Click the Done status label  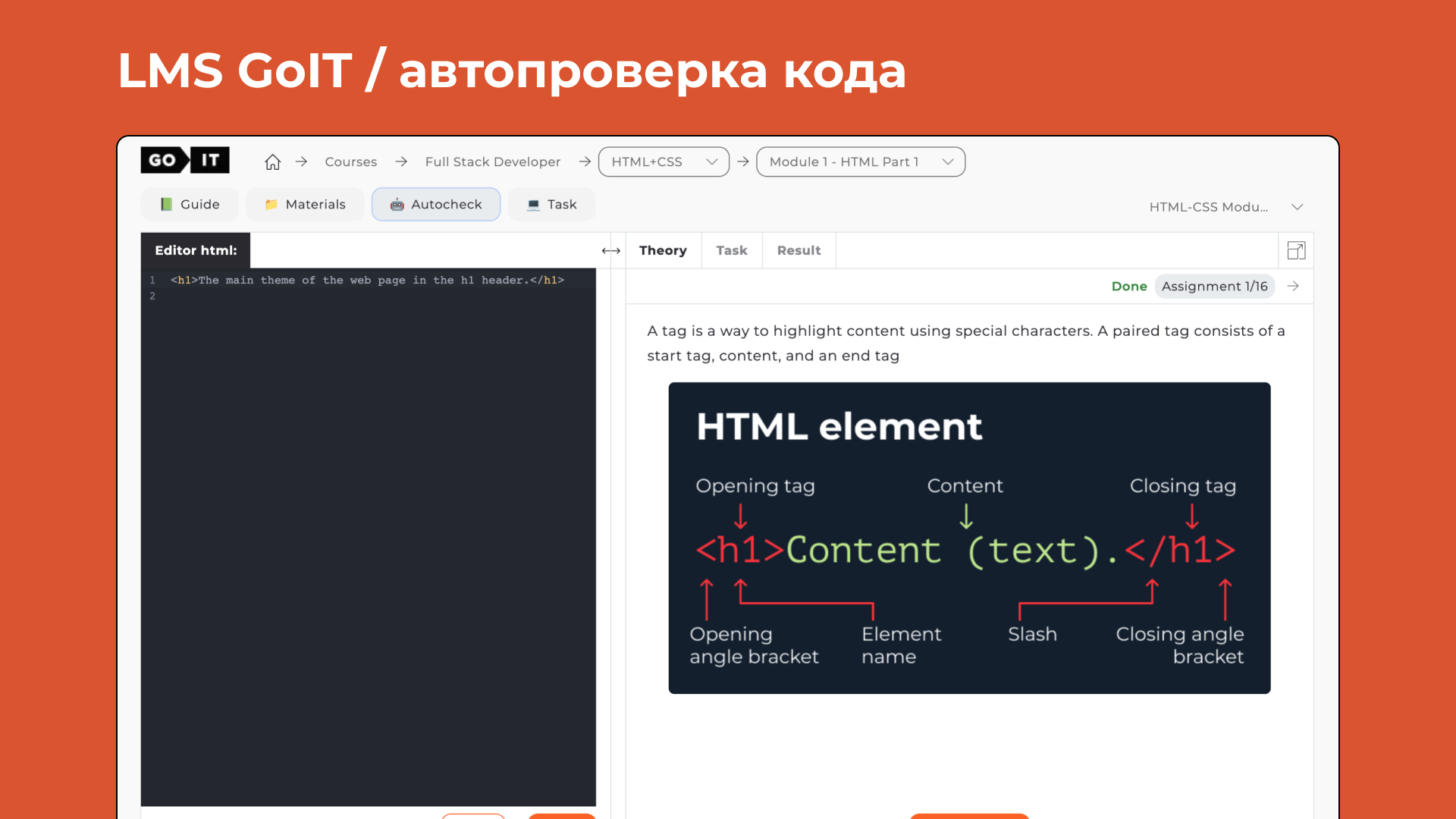(1128, 286)
